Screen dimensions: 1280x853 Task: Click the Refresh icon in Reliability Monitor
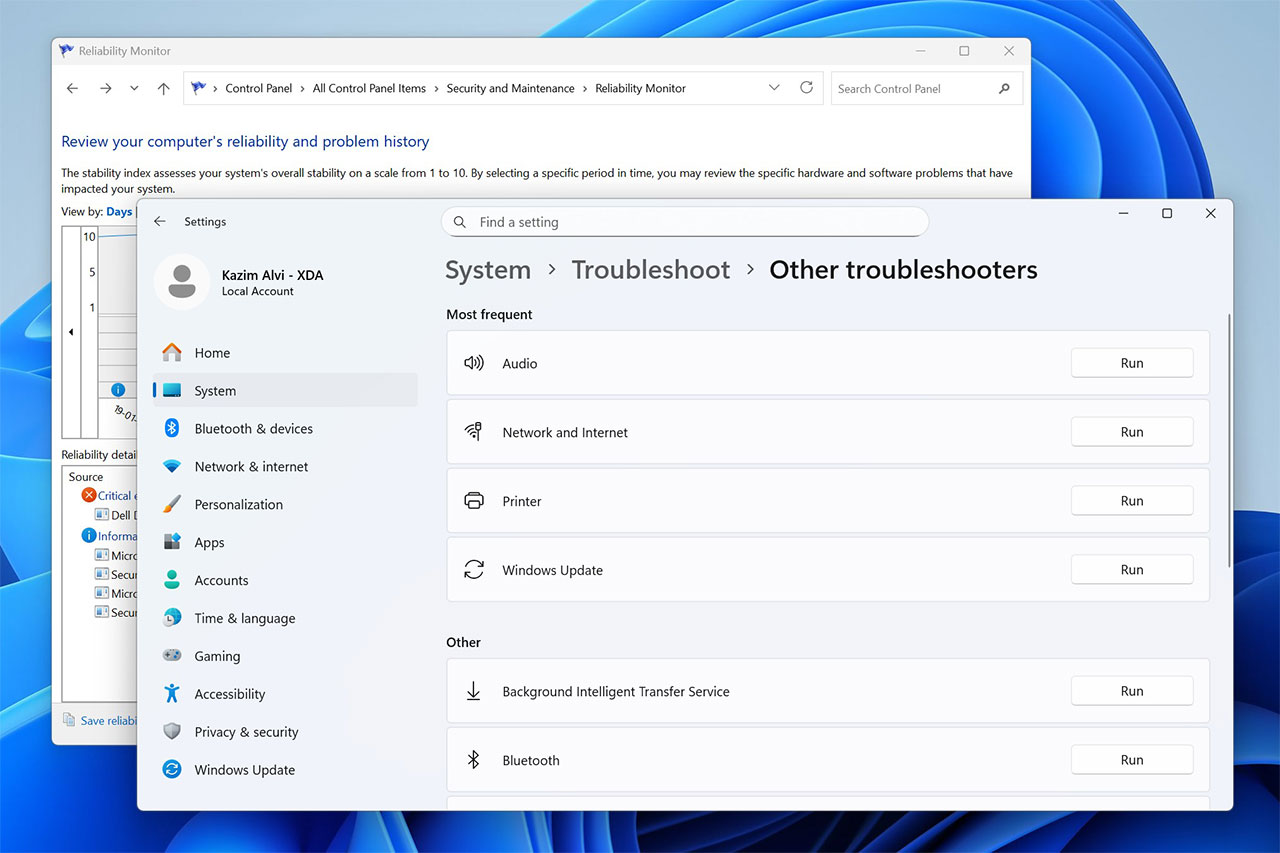[806, 88]
